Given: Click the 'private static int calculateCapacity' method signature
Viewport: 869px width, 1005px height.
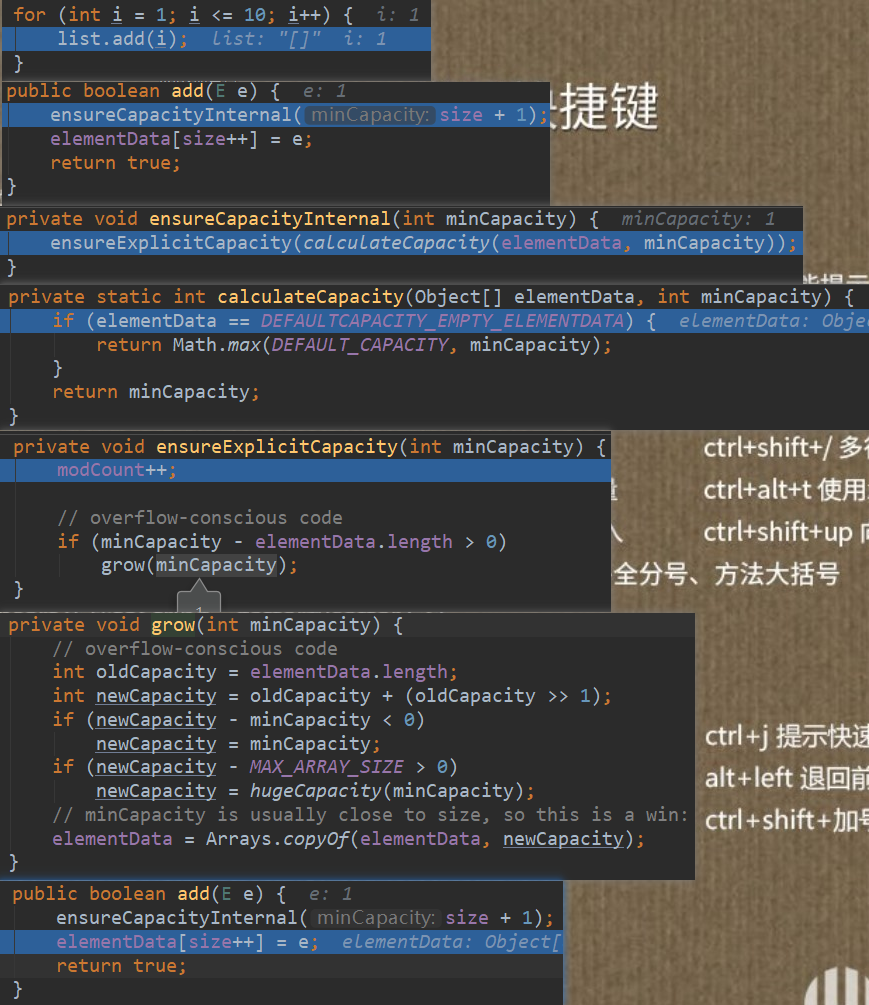Looking at the screenshot, I should tap(431, 297).
